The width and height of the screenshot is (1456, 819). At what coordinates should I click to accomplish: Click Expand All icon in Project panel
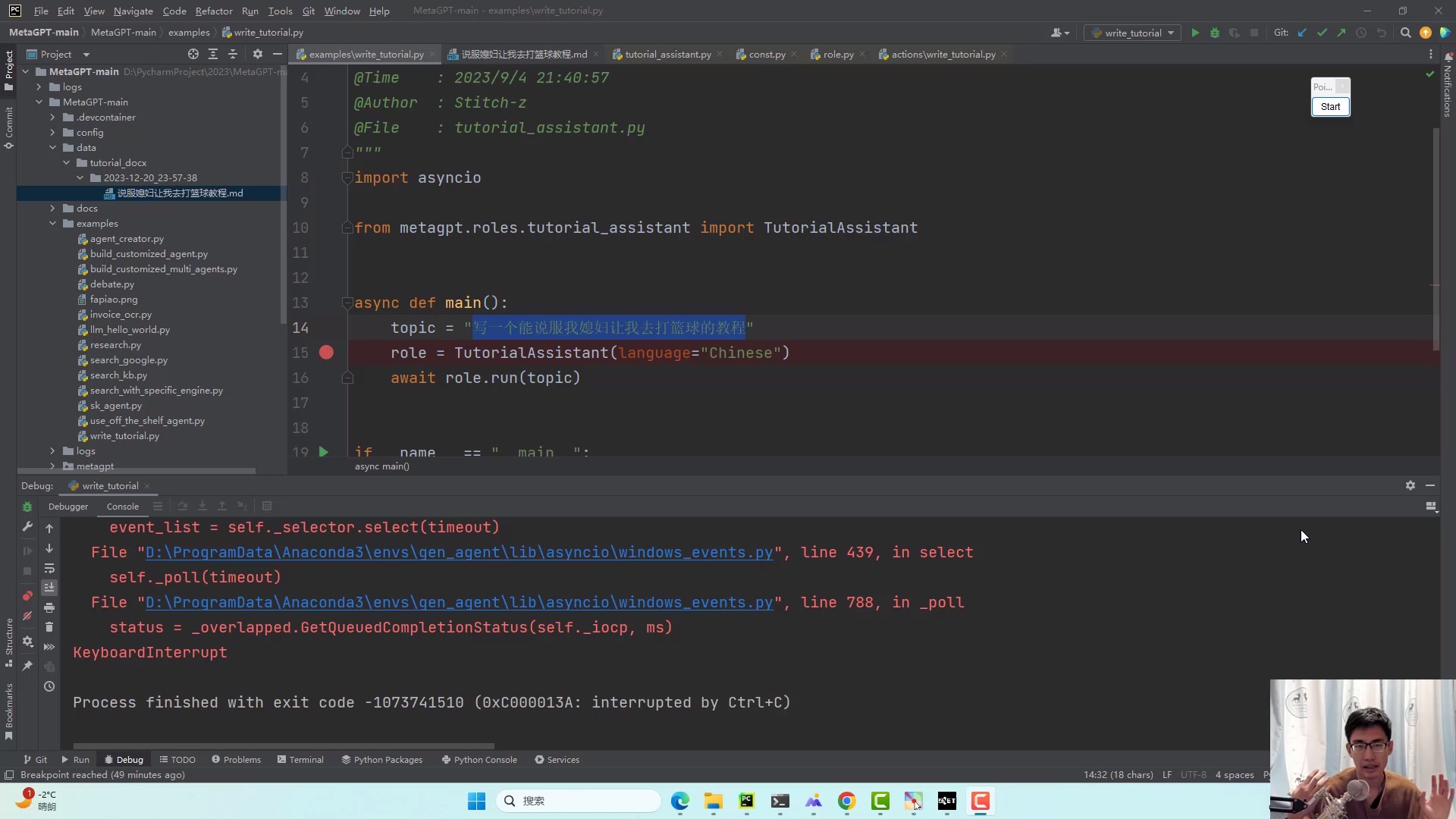pos(213,54)
